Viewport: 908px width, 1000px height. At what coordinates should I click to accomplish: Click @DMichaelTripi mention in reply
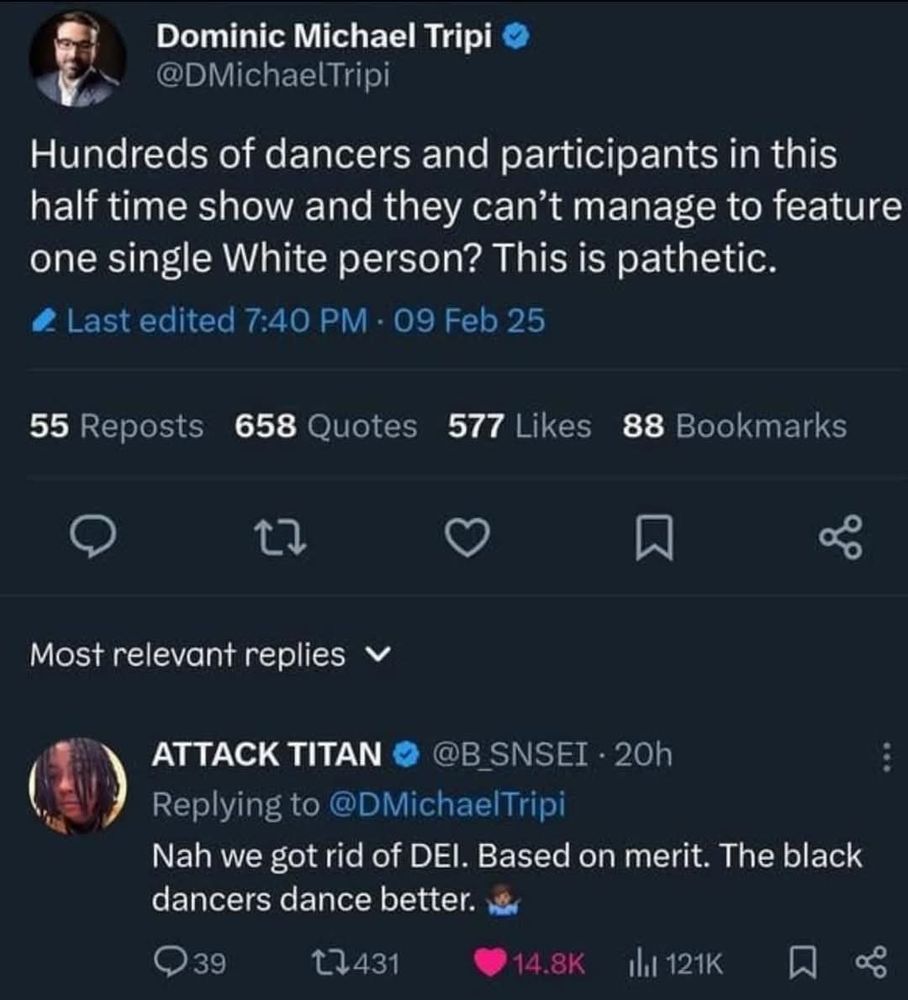tap(447, 804)
